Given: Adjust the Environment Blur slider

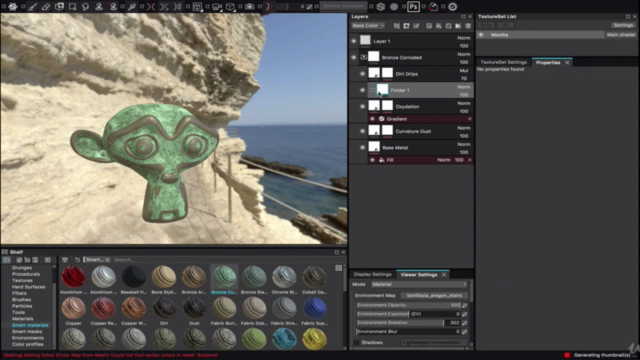Looking at the screenshot, I should [409, 331].
